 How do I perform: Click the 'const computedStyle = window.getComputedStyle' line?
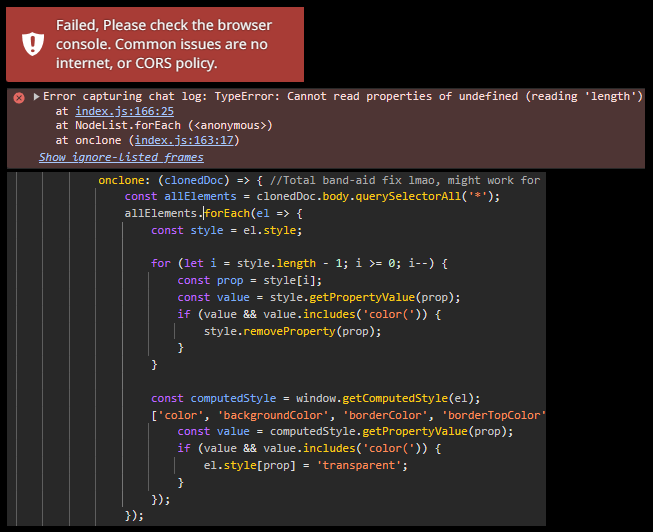tap(316, 398)
